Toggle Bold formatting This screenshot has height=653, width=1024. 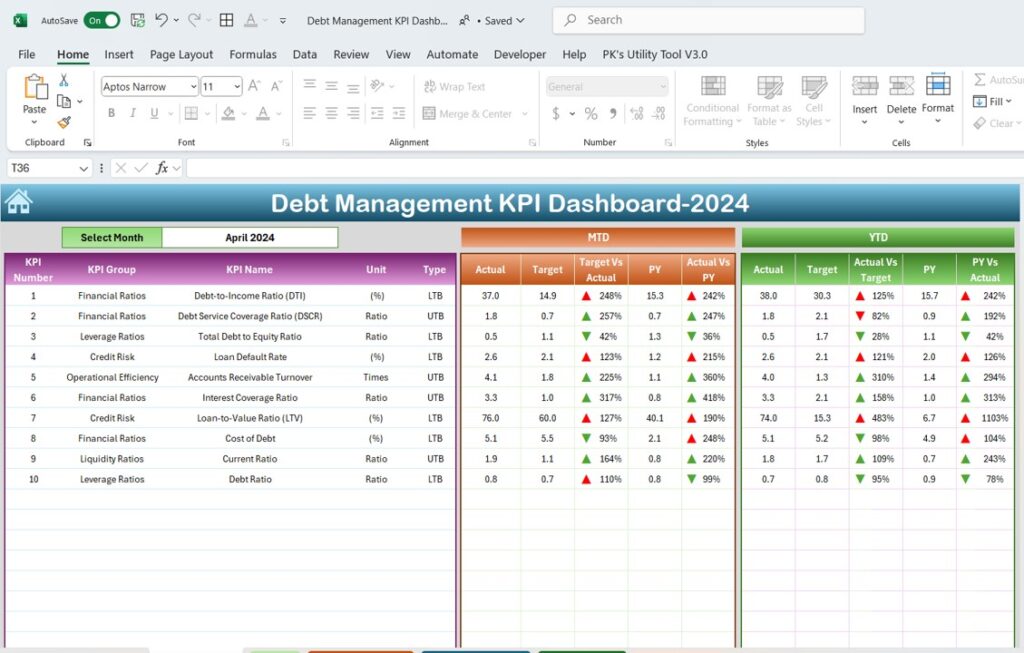[112, 114]
